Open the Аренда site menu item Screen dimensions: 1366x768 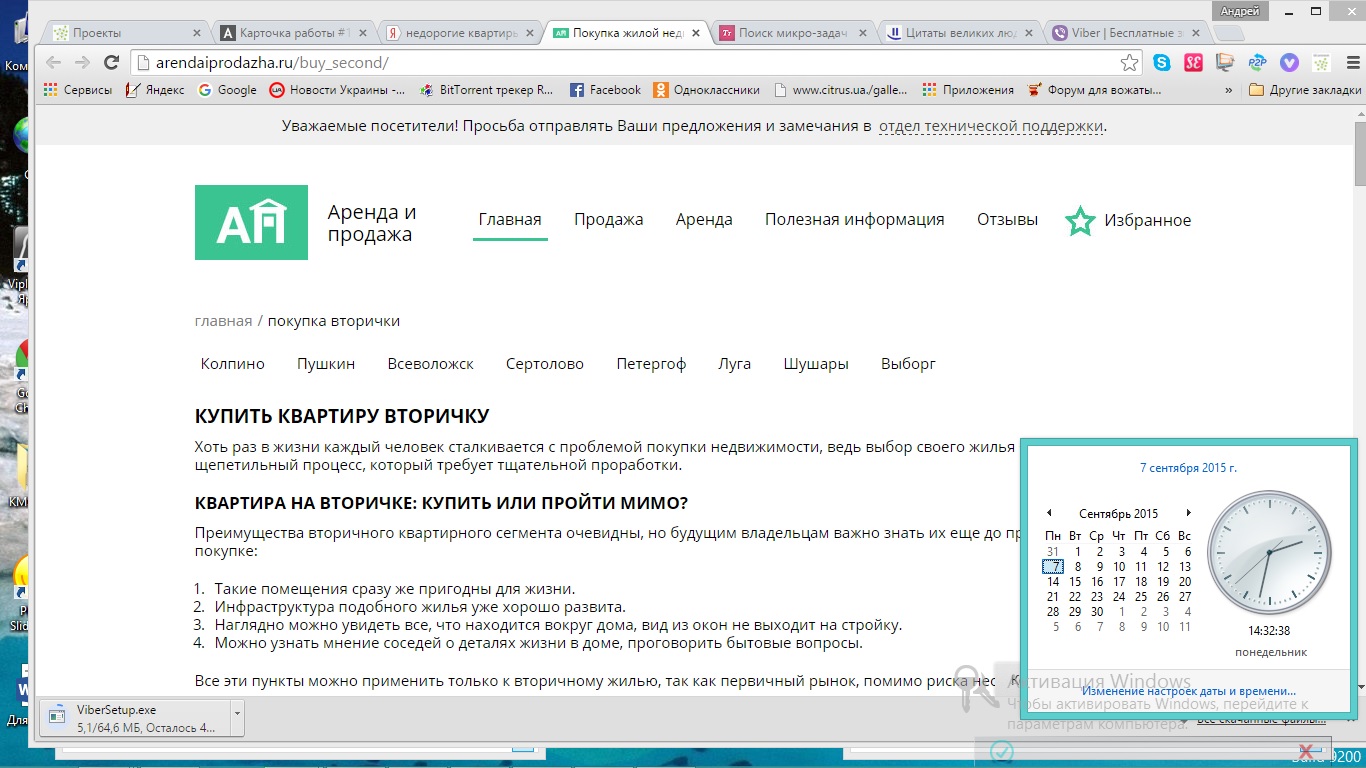tap(704, 220)
